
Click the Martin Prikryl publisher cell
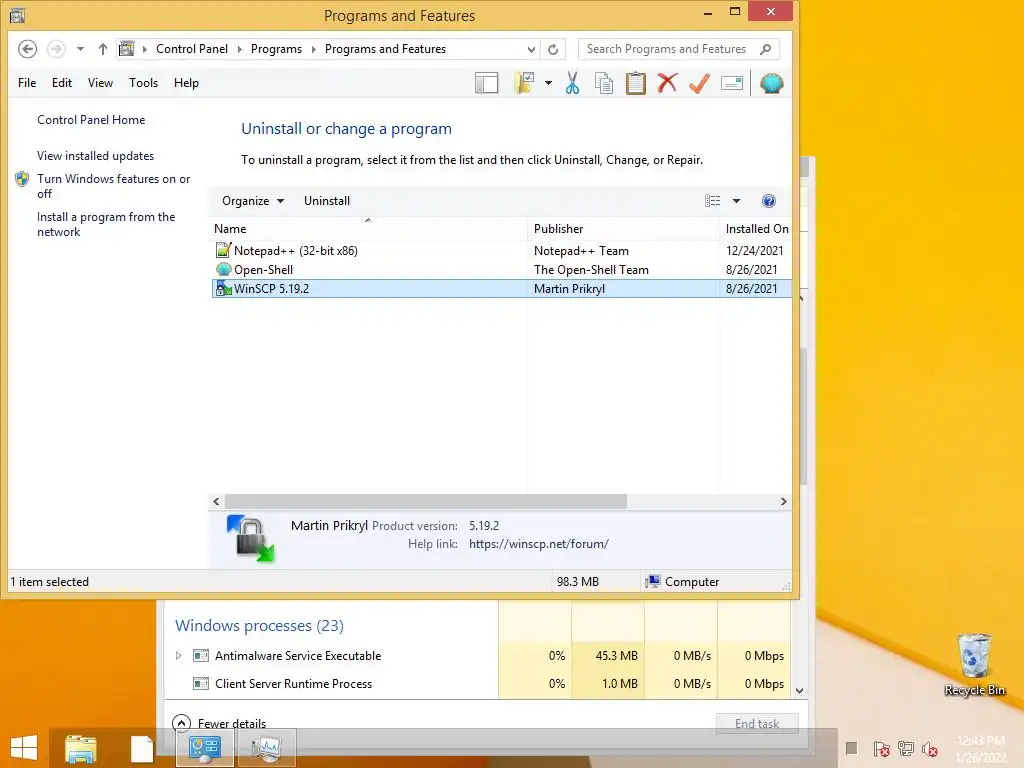coord(569,289)
